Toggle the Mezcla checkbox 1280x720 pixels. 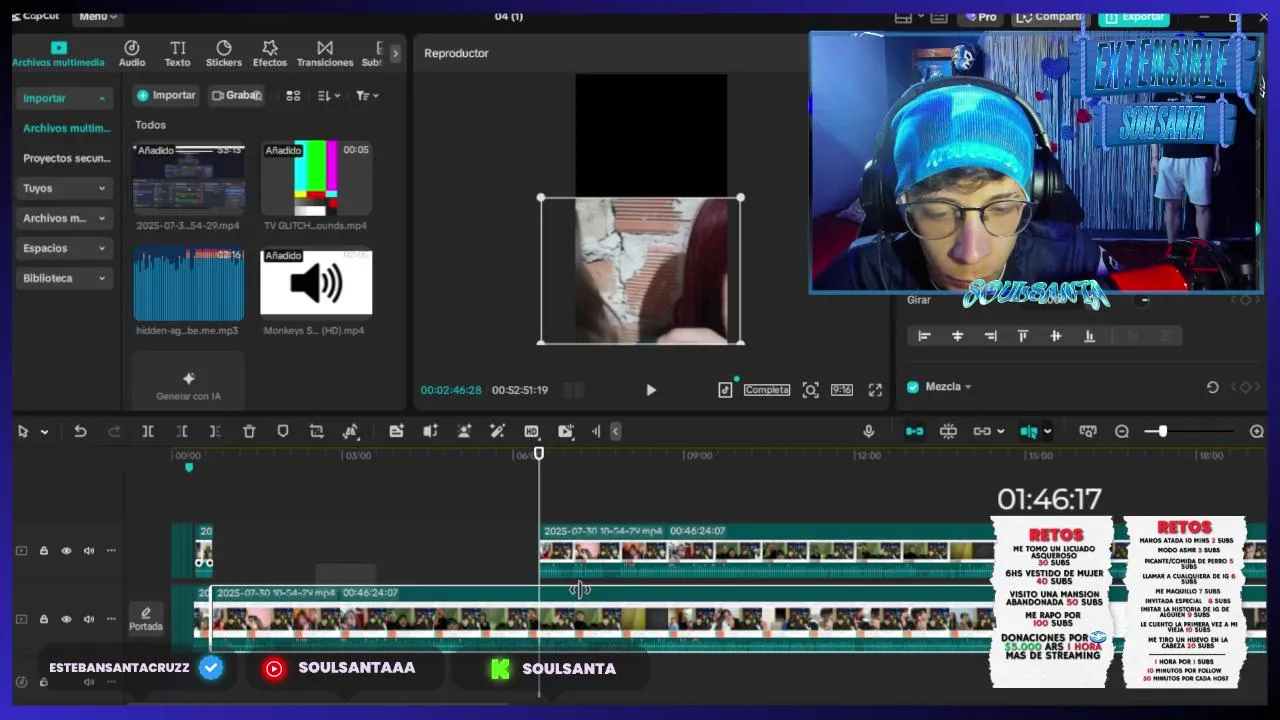(912, 387)
